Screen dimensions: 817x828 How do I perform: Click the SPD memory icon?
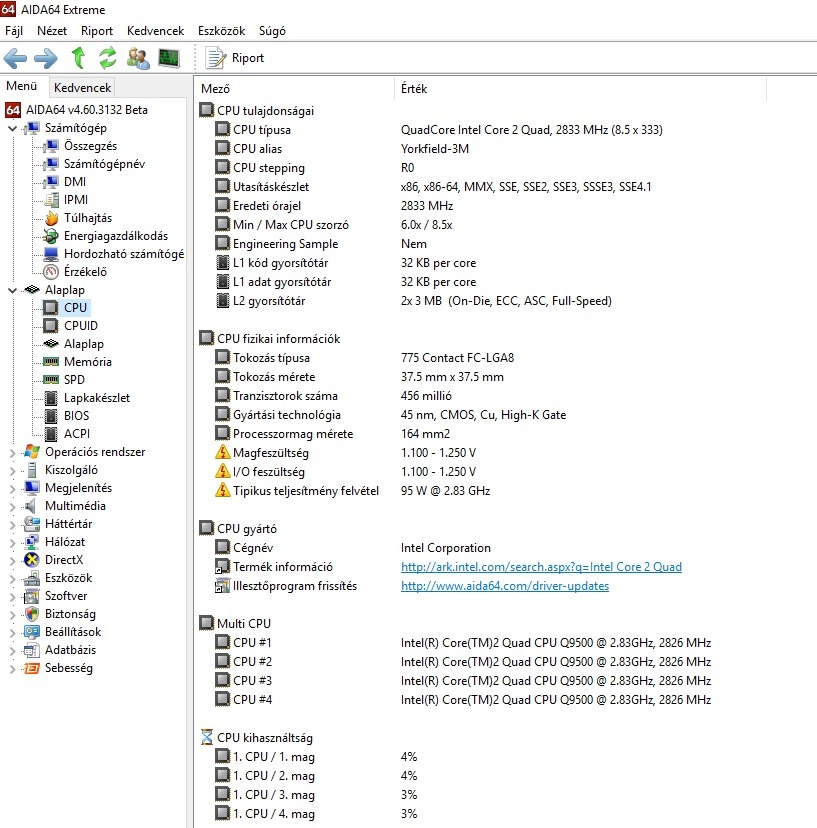pos(51,380)
